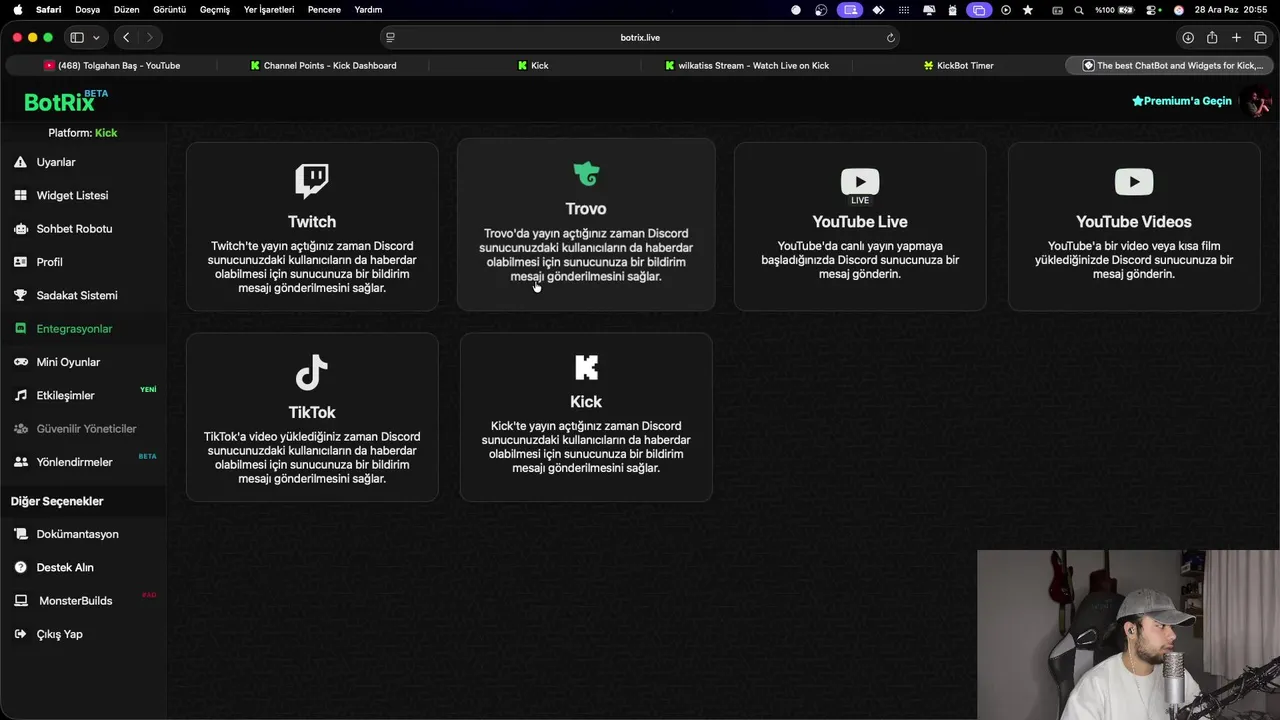Click the botrix.live address bar
Screen dimensions: 1280x720
tap(640, 37)
